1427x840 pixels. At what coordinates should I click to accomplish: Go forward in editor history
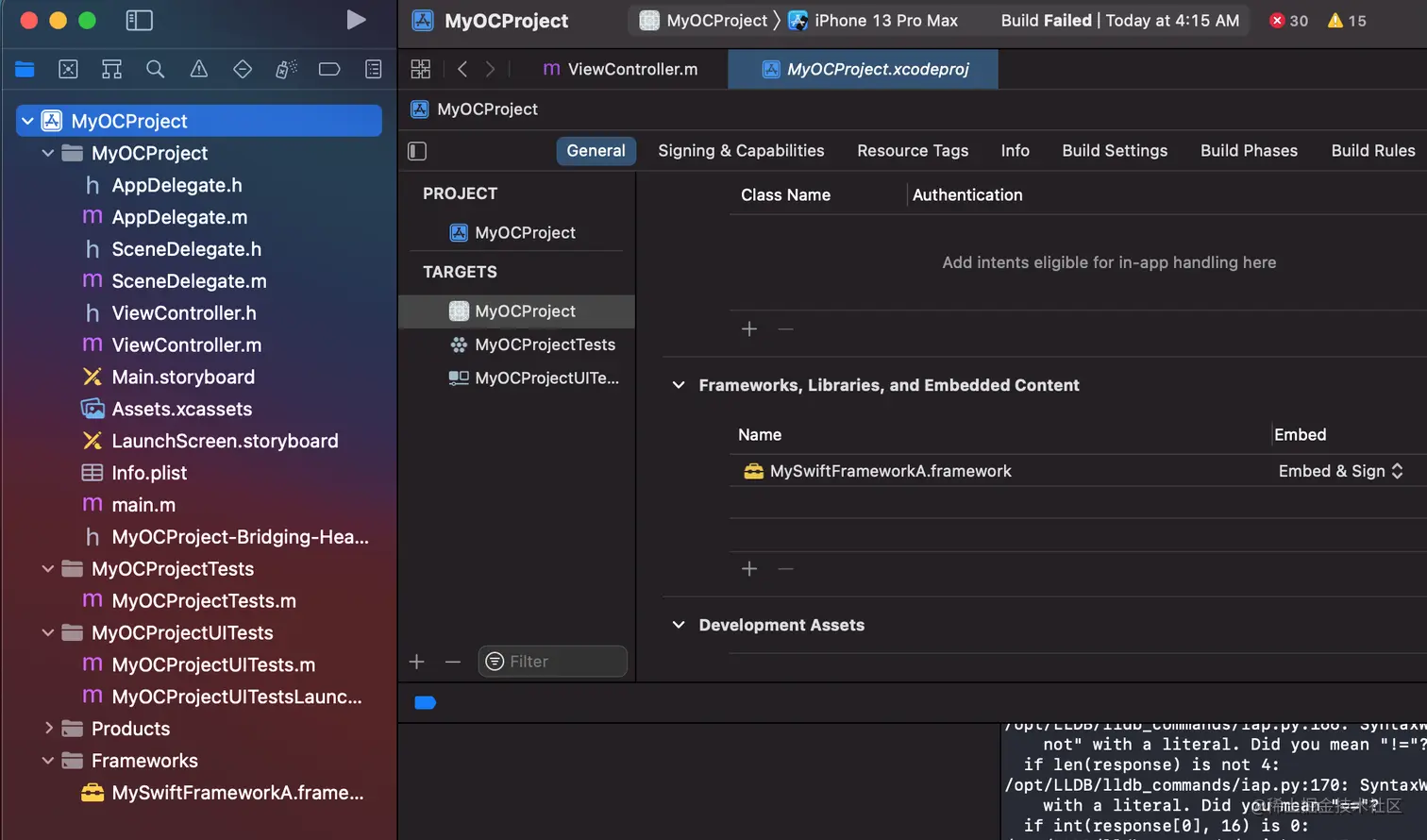pyautogui.click(x=490, y=69)
